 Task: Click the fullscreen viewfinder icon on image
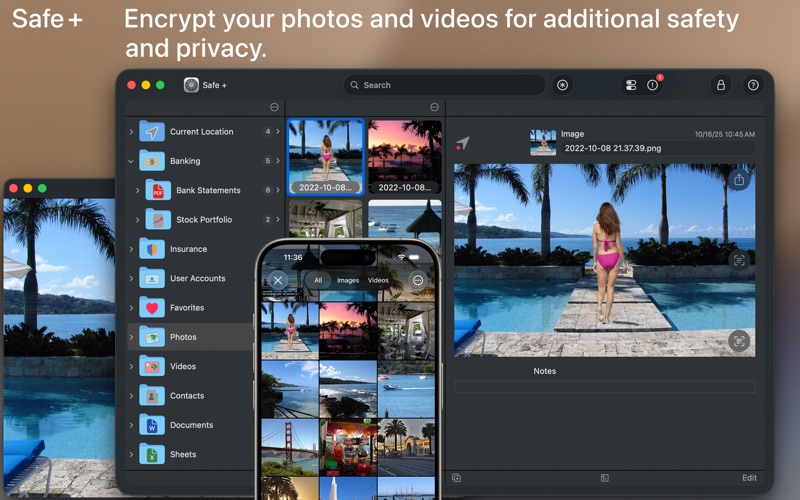coord(739,341)
